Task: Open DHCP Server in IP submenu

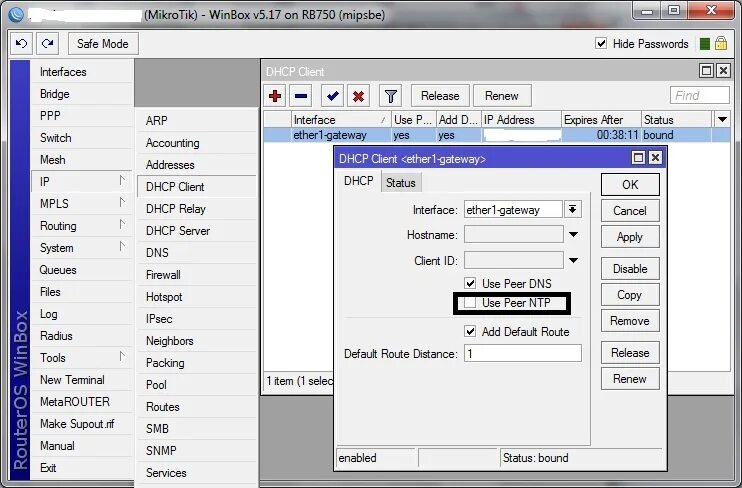Action: pos(196,231)
